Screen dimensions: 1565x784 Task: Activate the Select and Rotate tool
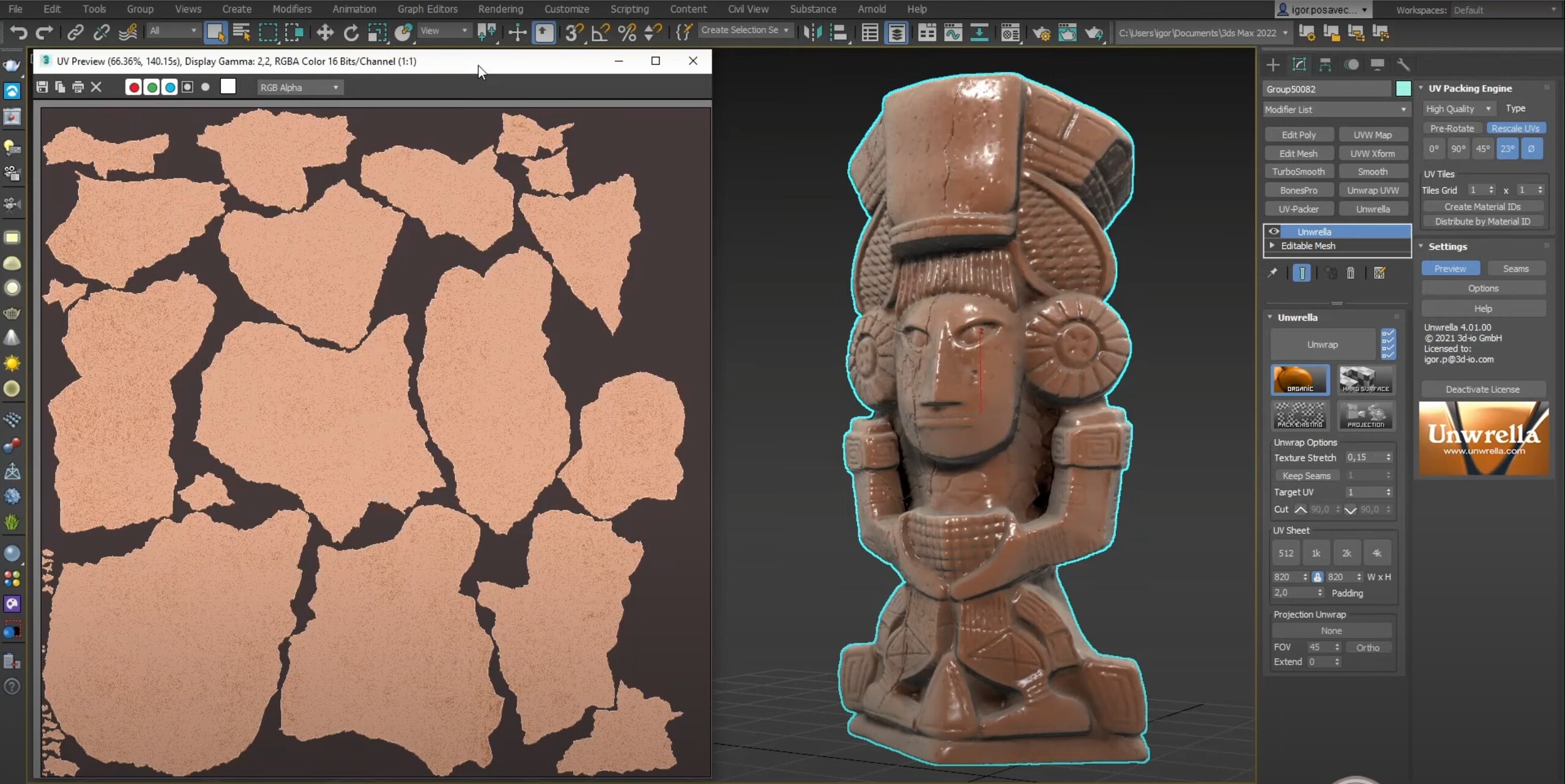point(351,32)
